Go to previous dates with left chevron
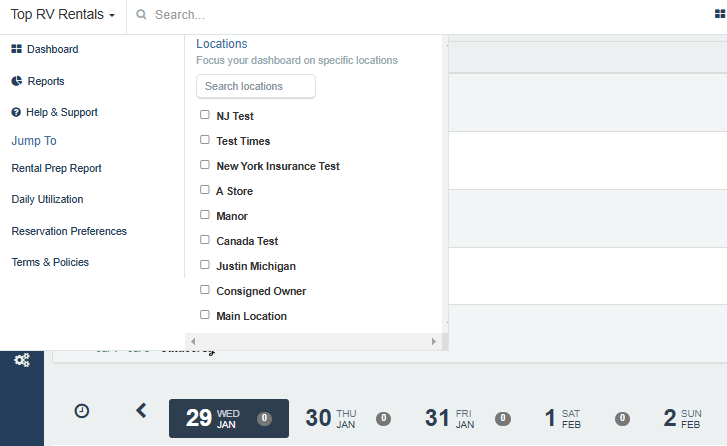 tap(141, 410)
